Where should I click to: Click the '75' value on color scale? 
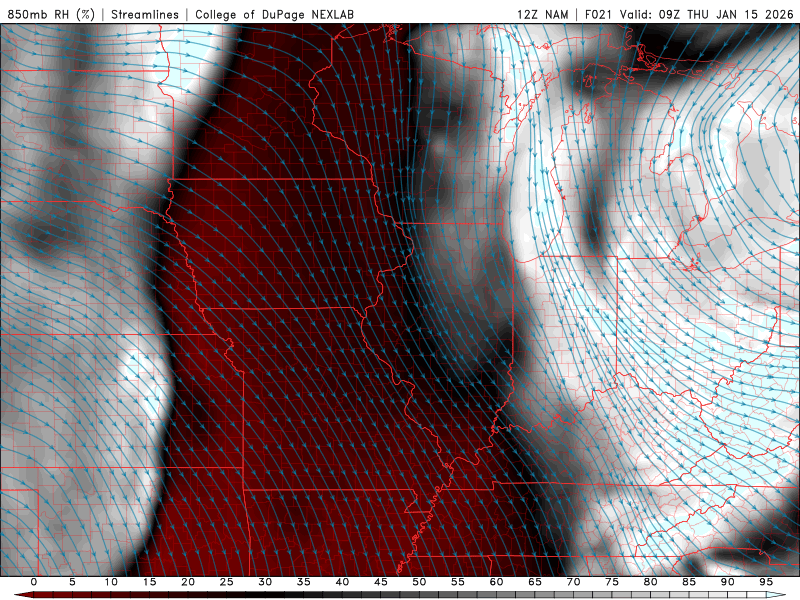click(x=612, y=582)
